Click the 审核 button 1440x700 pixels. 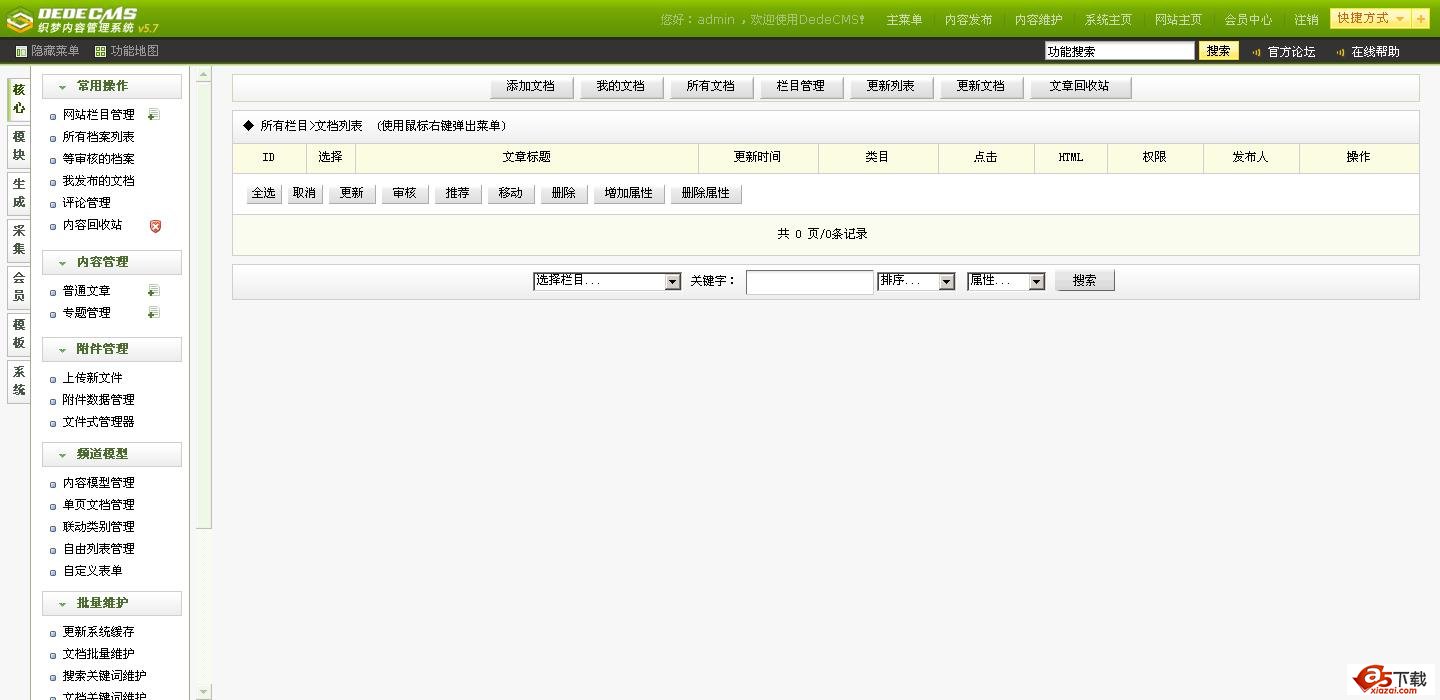[x=405, y=194]
